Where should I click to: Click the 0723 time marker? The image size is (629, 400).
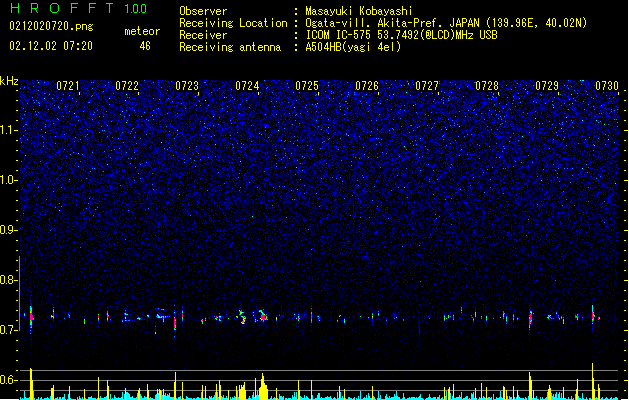click(x=187, y=86)
